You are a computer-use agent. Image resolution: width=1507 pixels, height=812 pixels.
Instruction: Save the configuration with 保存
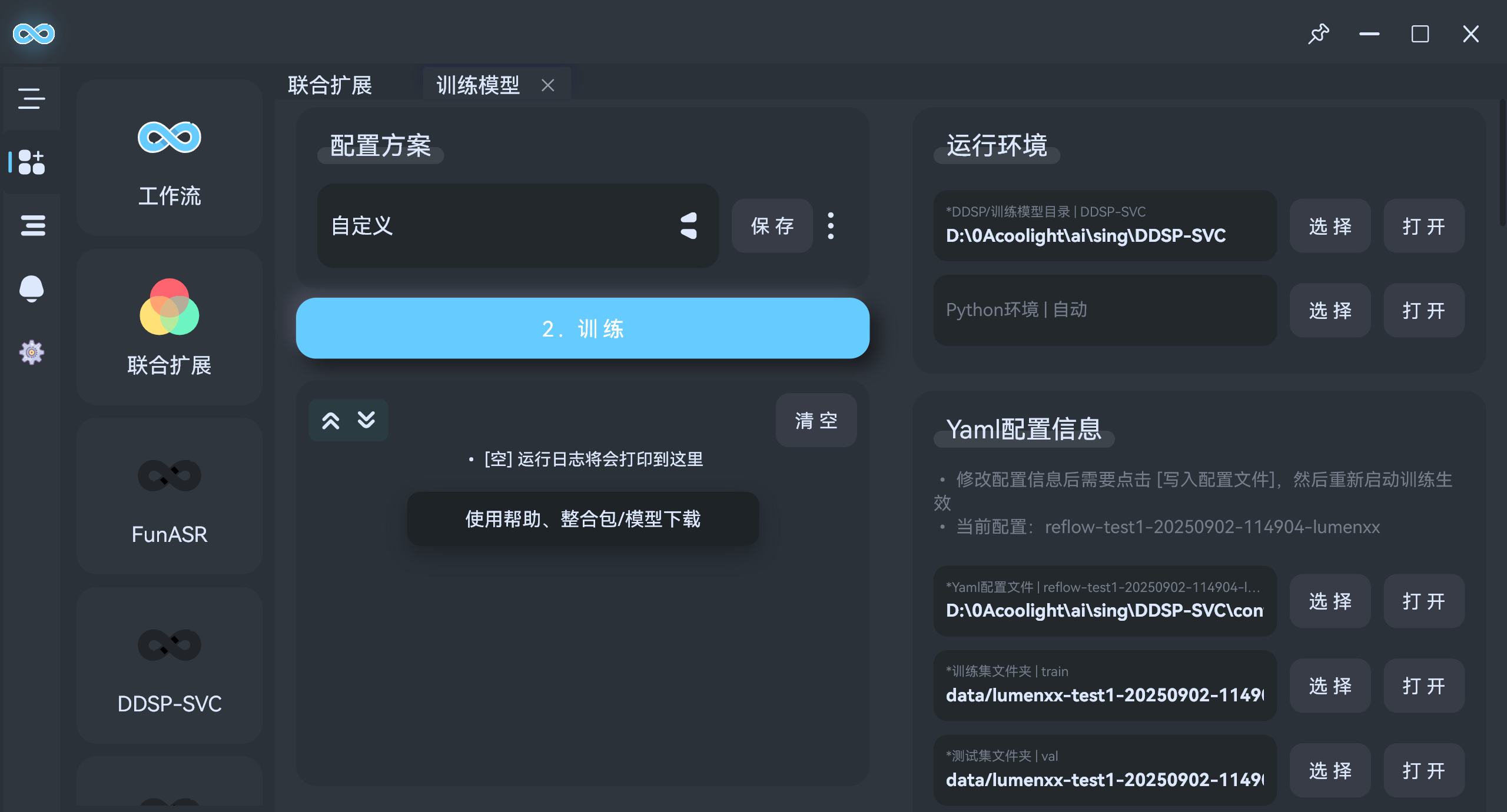coord(772,226)
